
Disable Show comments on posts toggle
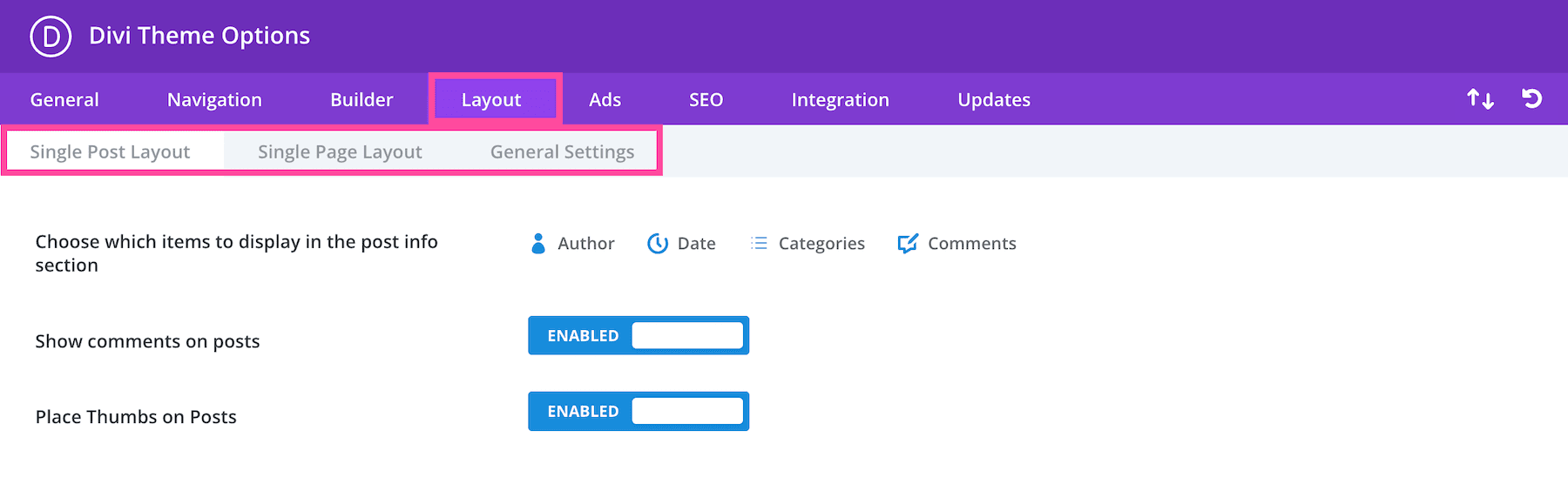coord(639,336)
